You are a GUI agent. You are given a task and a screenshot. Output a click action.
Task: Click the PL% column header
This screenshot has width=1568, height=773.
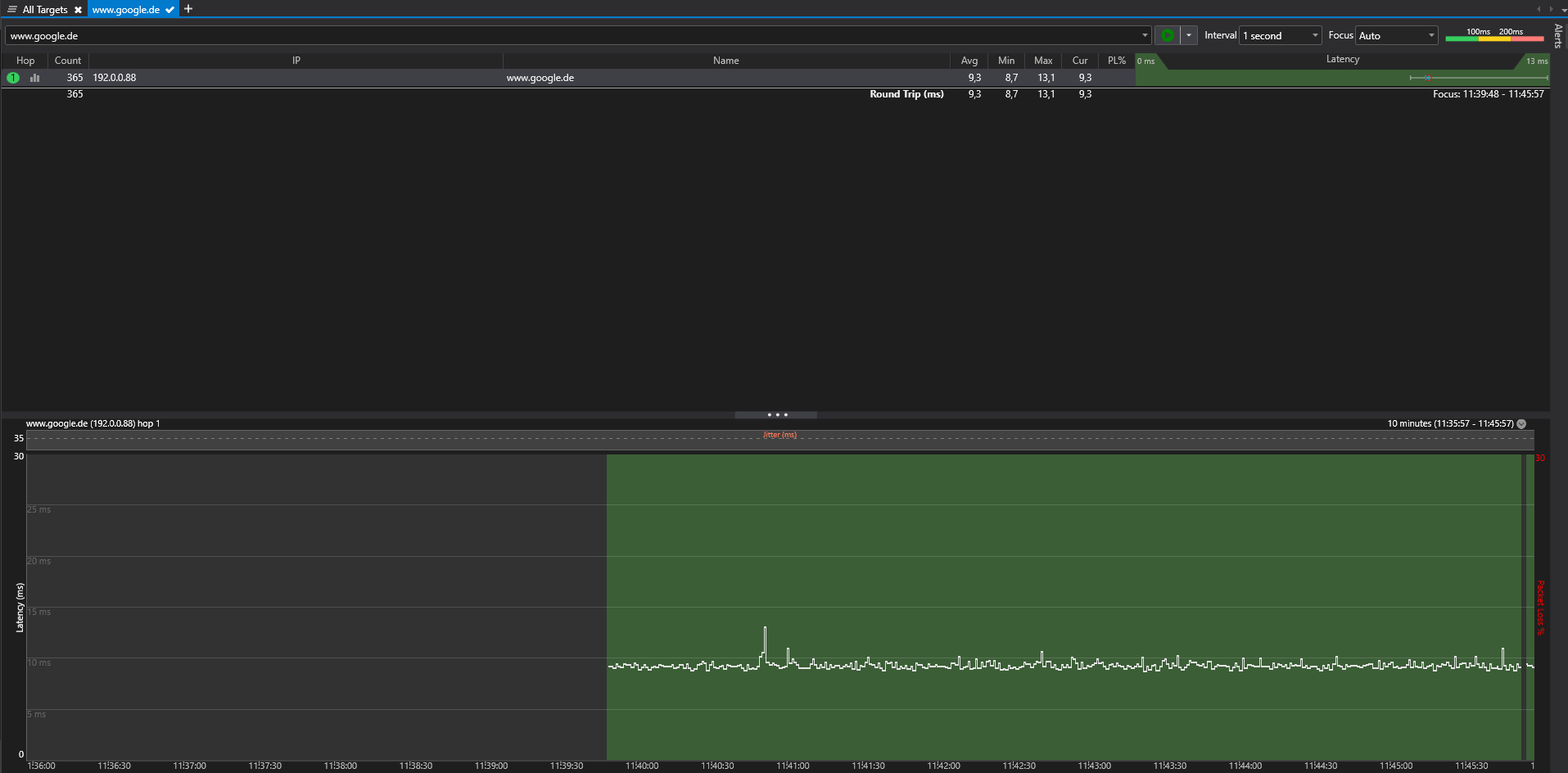(1117, 61)
